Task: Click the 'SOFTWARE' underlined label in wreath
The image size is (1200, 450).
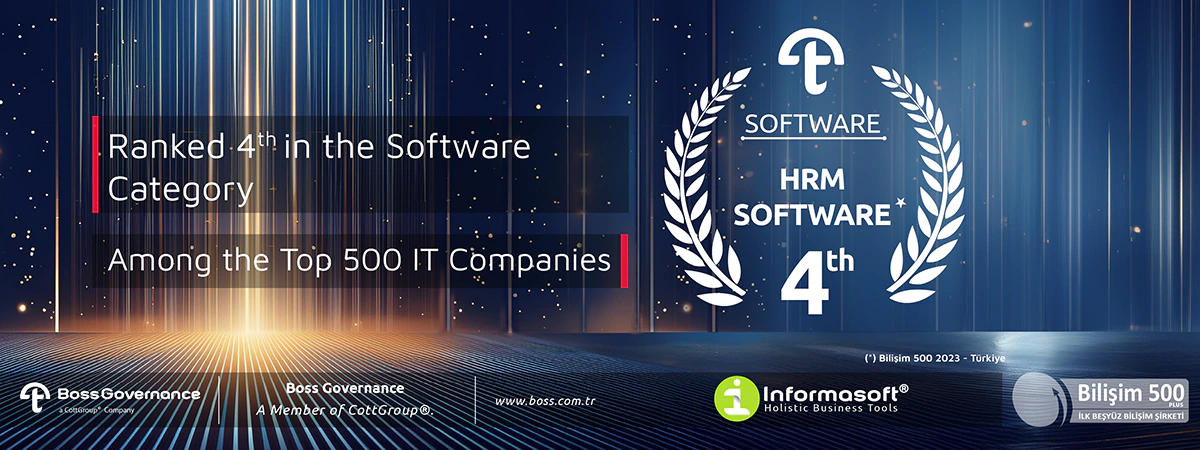Action: pyautogui.click(x=812, y=125)
